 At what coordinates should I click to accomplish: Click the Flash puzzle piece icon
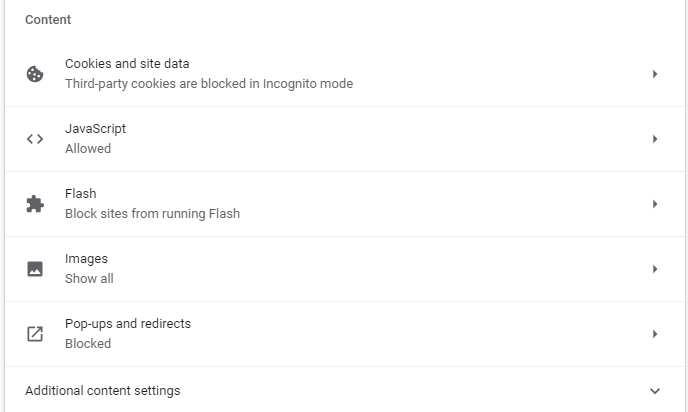tap(35, 204)
